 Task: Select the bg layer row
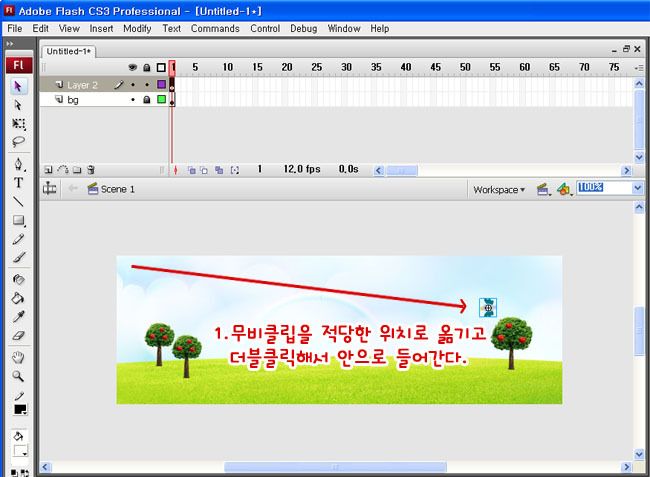point(104,100)
